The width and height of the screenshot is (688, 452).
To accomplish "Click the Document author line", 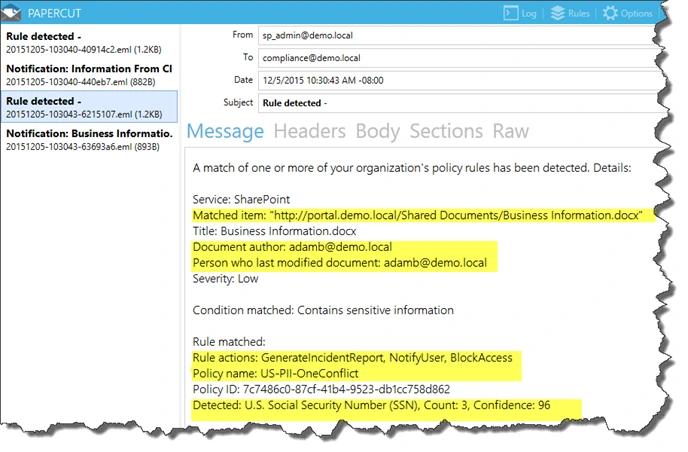I will 292,247.
